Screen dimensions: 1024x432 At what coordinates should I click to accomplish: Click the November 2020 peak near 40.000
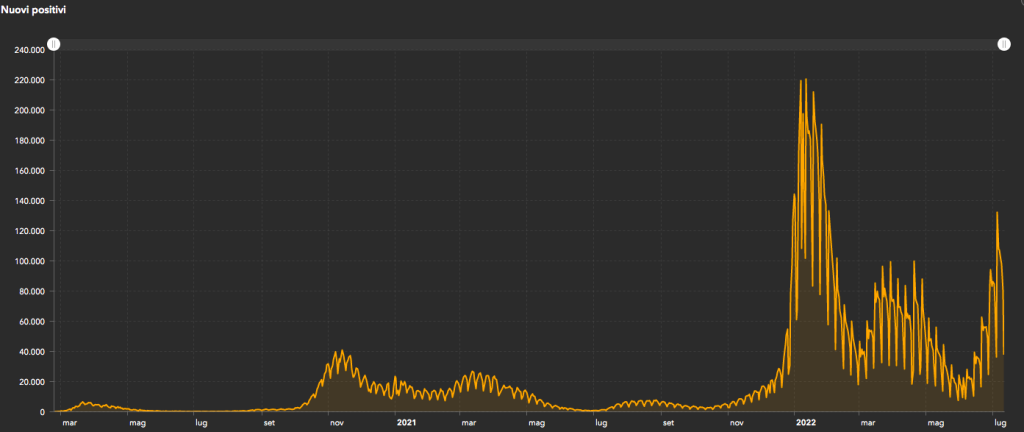pos(342,351)
